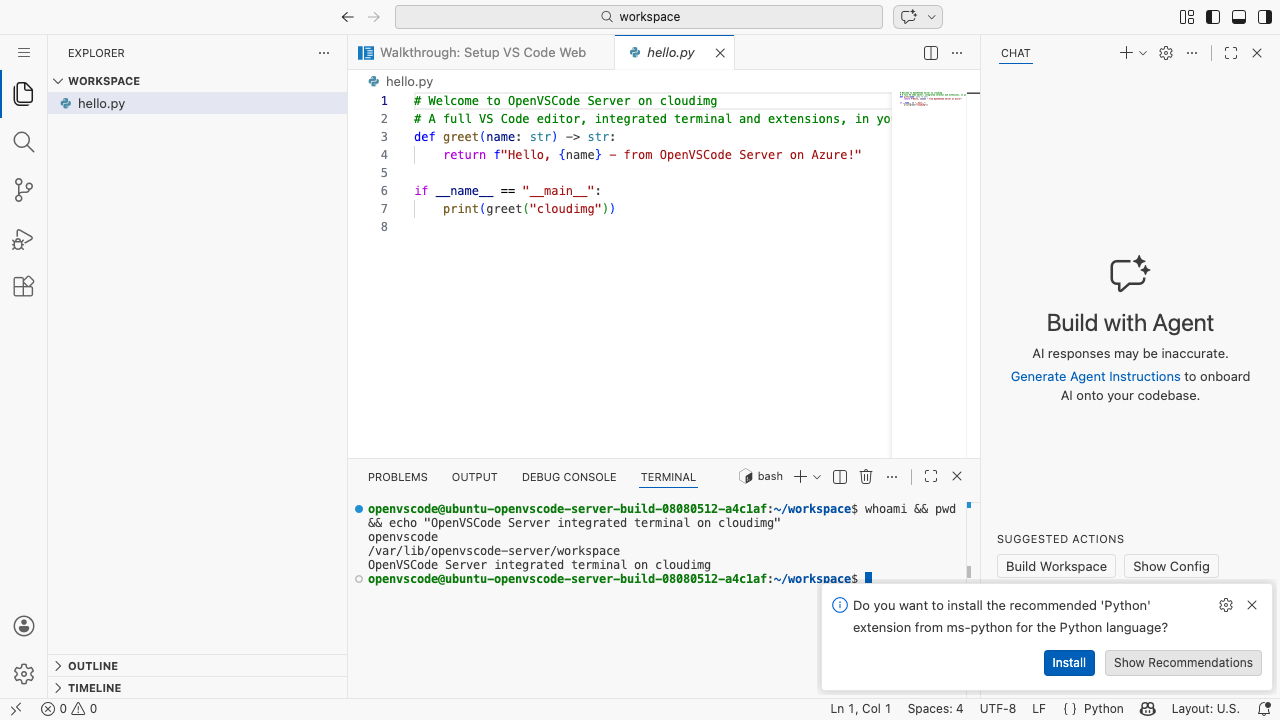1280x720 pixels.
Task: Click the terminal scrollbar
Action: click(968, 572)
